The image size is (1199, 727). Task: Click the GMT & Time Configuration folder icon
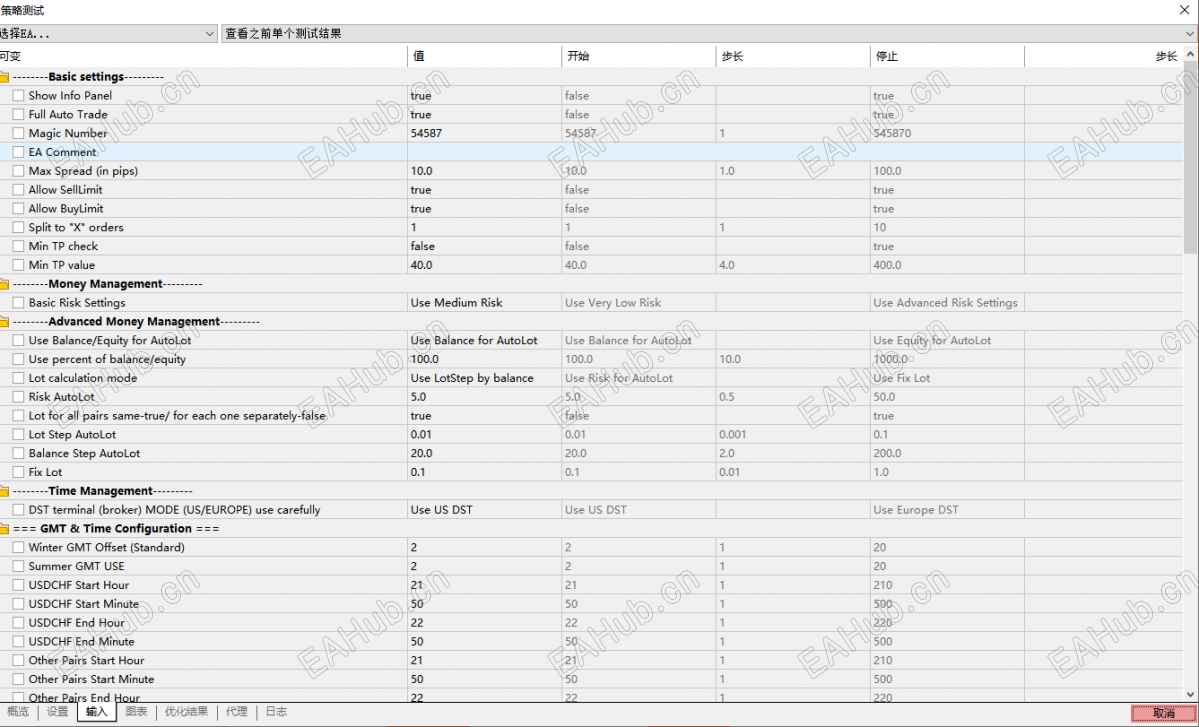[4, 529]
